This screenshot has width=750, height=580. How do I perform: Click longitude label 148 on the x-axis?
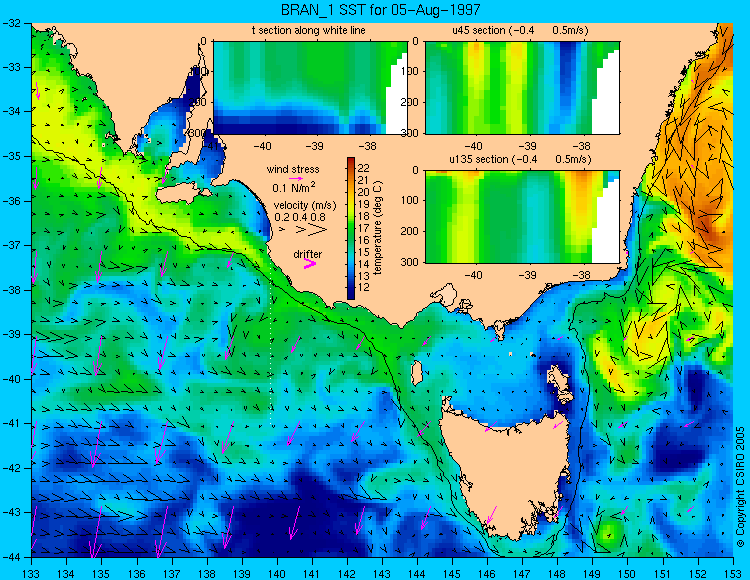tap(557, 573)
